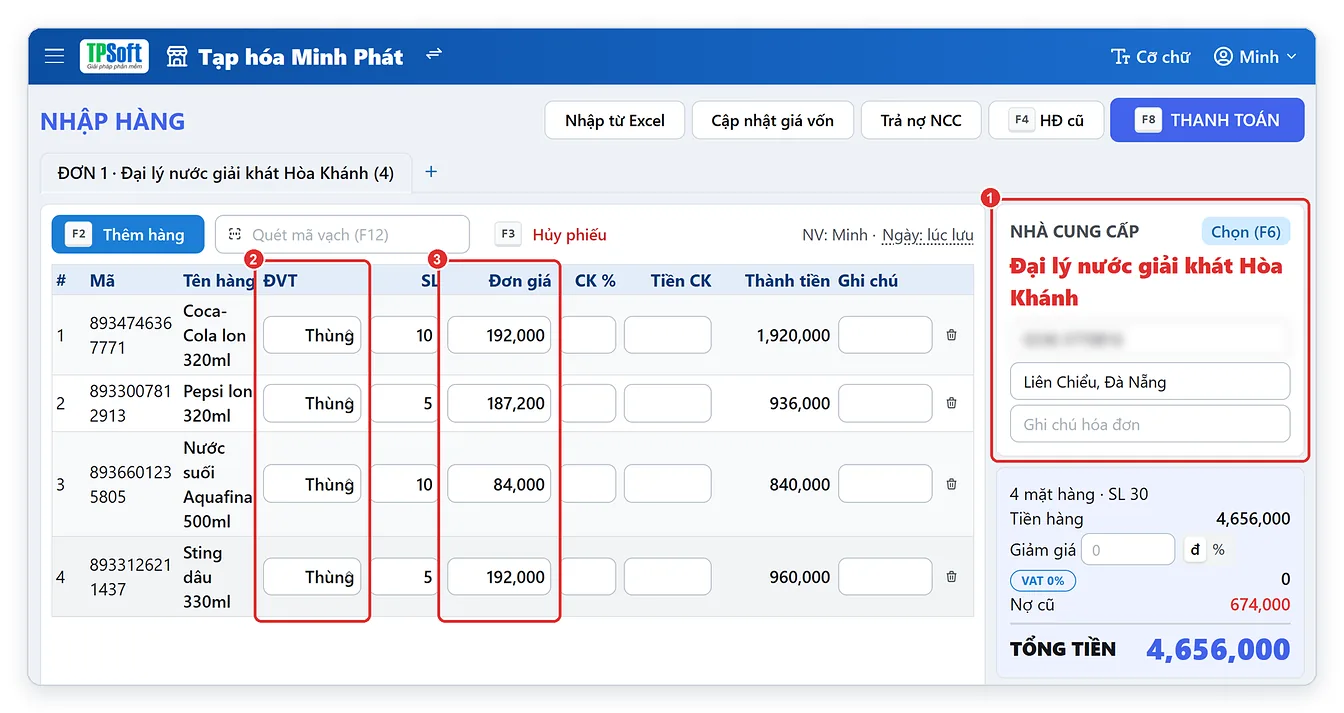Screen dimensions: 1344x713
Task: Click the supplier name Đại lý nước giải khát Hòa Khánh
Action: [x=1146, y=282]
